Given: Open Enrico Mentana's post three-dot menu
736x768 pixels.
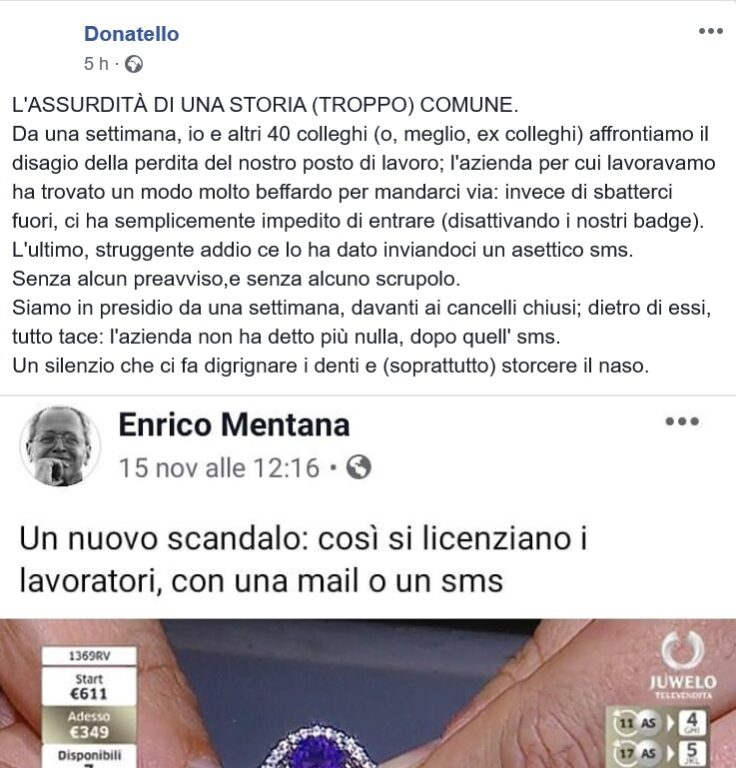Looking at the screenshot, I should point(682,421).
